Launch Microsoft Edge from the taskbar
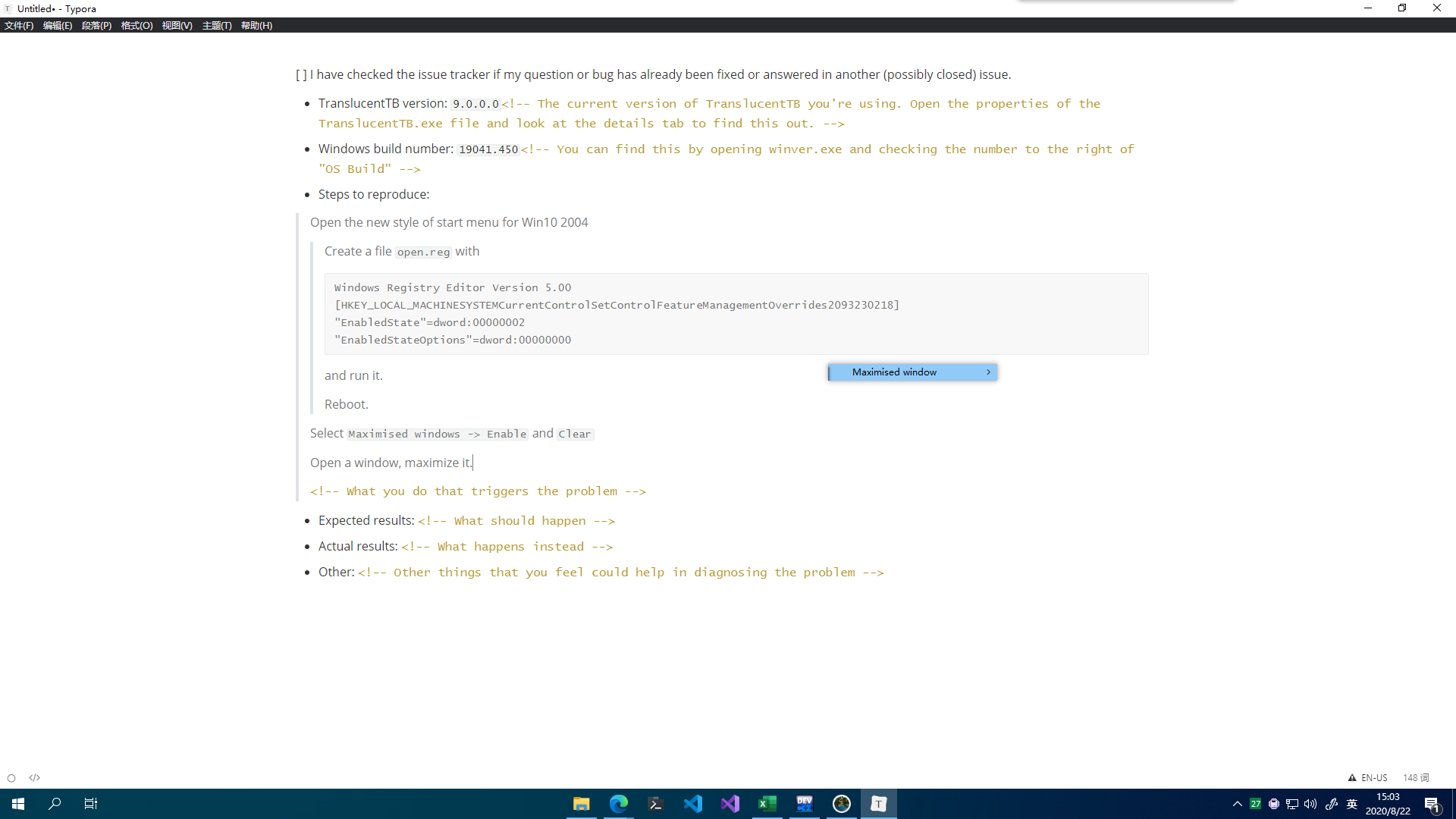The height and width of the screenshot is (819, 1456). pyautogui.click(x=619, y=804)
